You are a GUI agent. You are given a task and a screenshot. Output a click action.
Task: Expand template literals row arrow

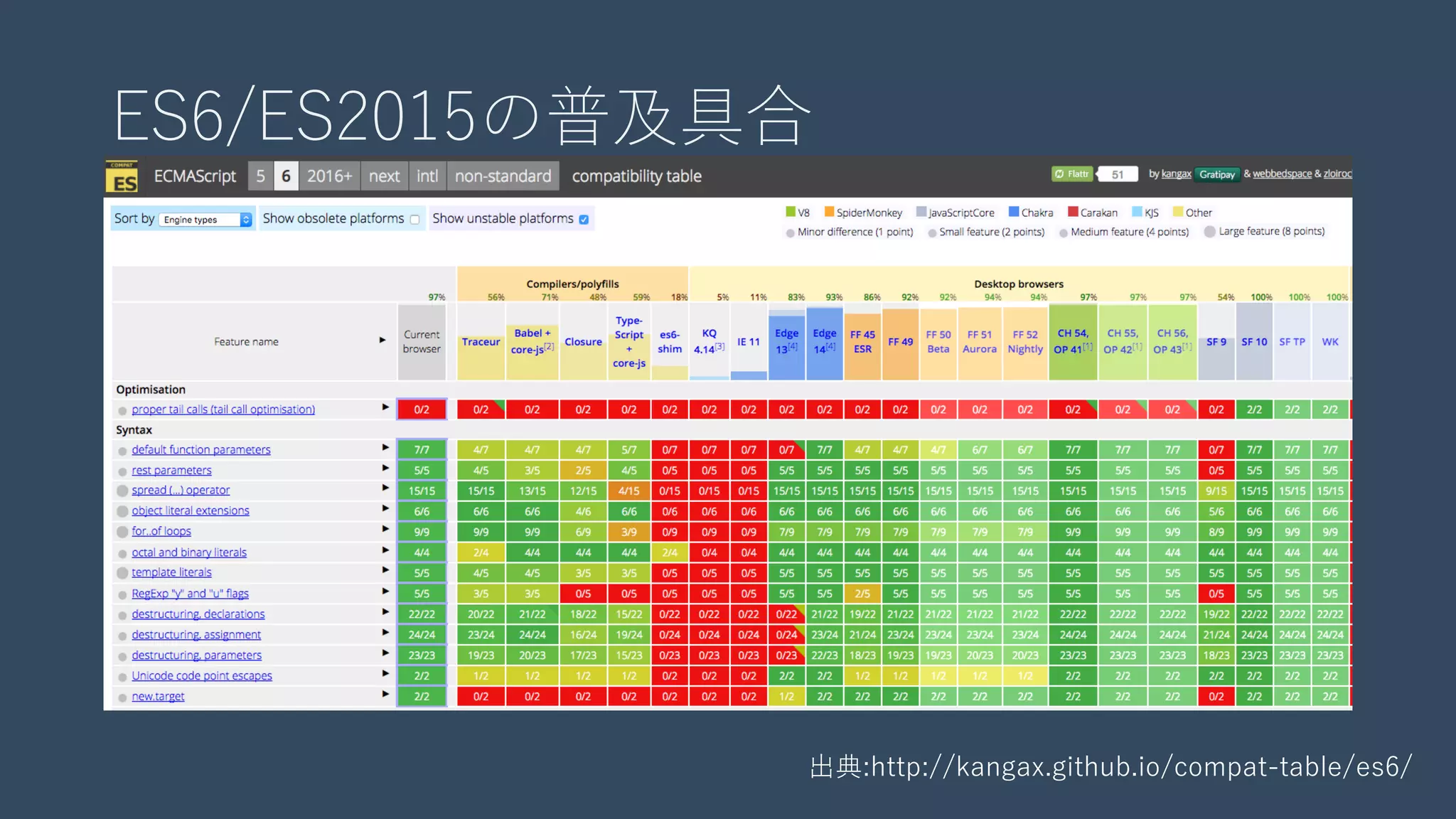click(x=385, y=570)
